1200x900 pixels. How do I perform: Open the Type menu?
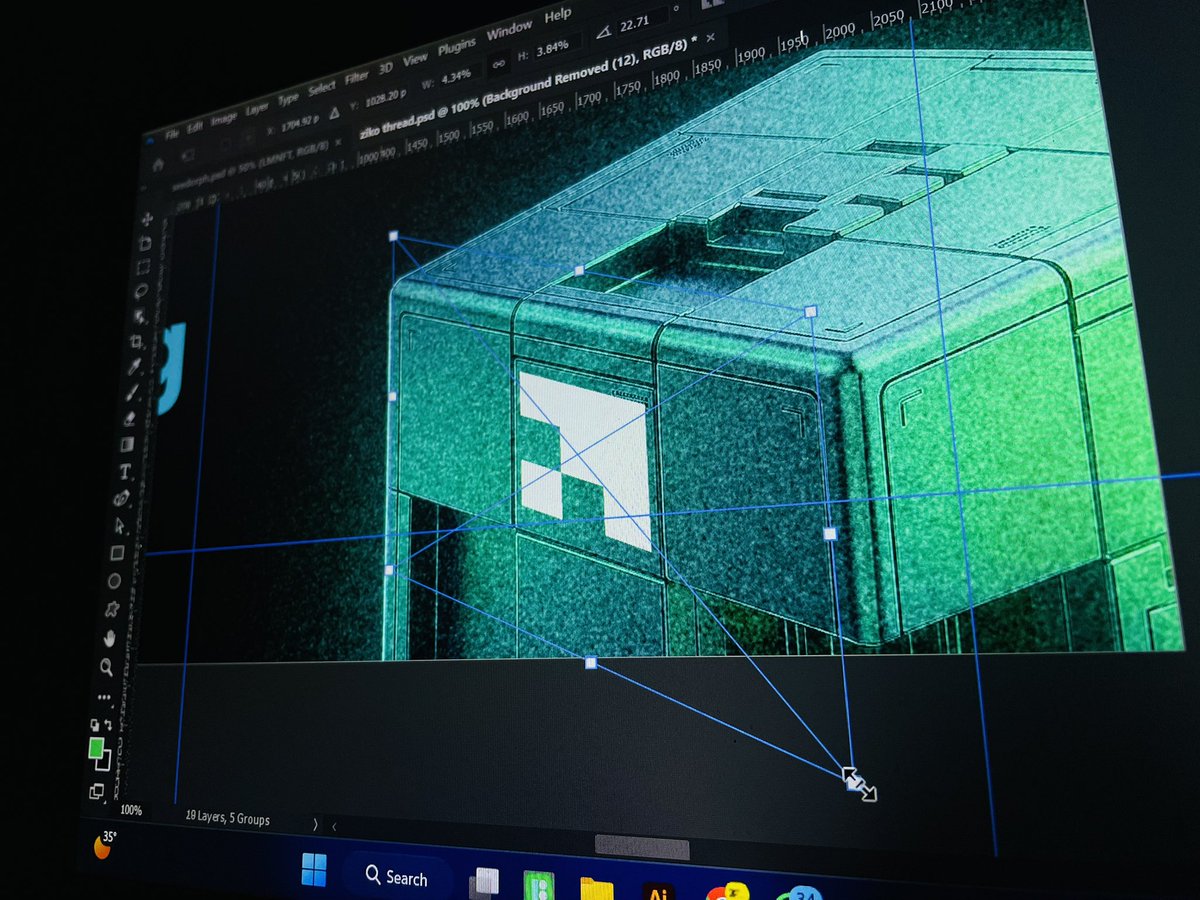click(288, 99)
